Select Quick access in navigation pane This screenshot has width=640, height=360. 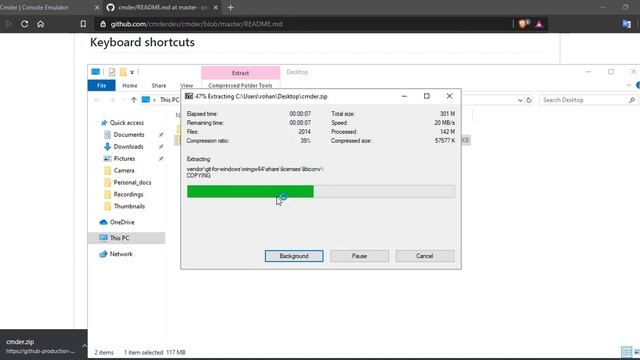[x=127, y=122]
